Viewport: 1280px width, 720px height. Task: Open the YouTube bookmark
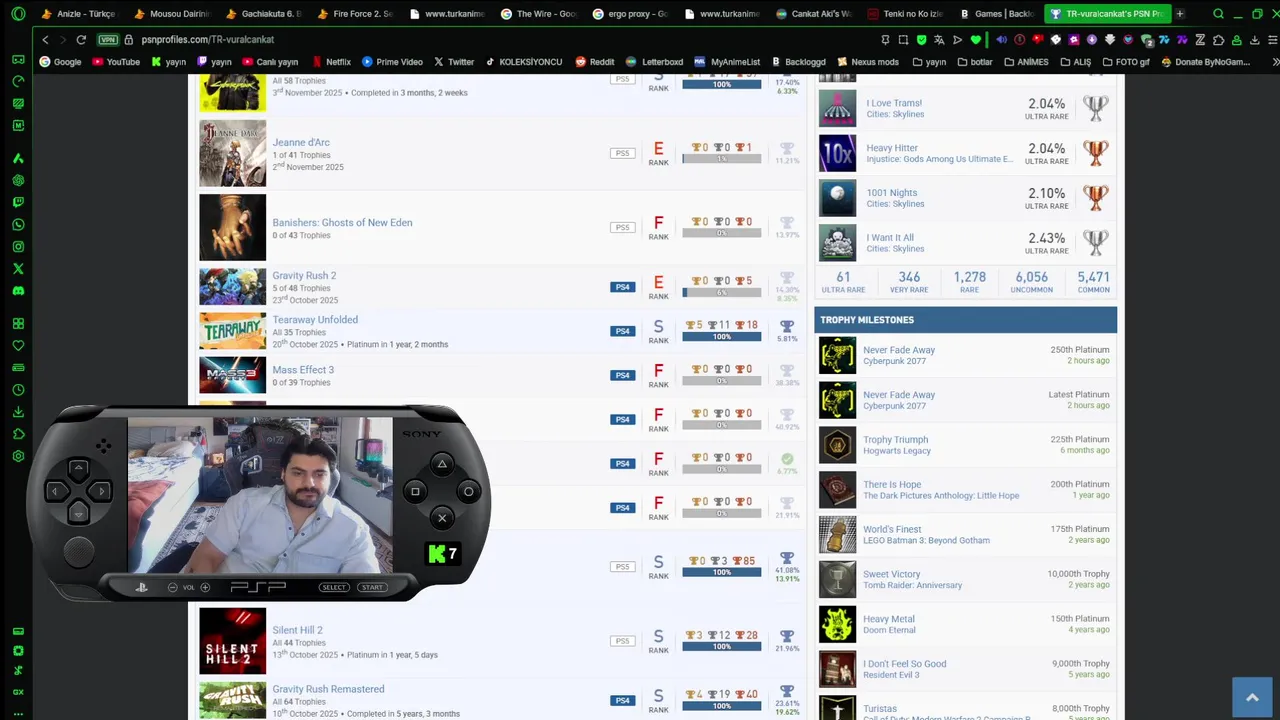pyautogui.click(x=116, y=62)
